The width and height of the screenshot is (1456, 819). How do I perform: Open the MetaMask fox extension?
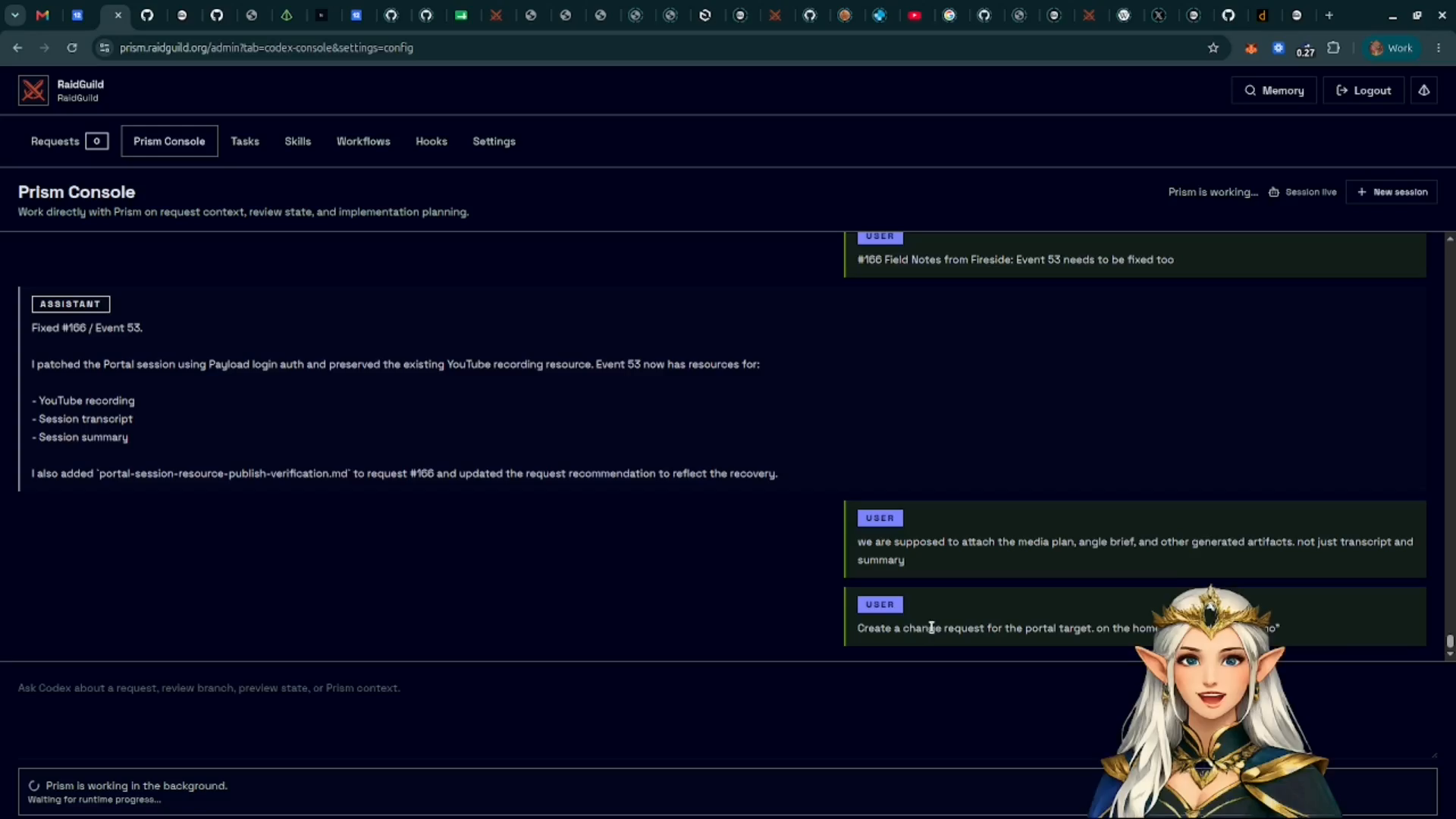coord(1251,49)
